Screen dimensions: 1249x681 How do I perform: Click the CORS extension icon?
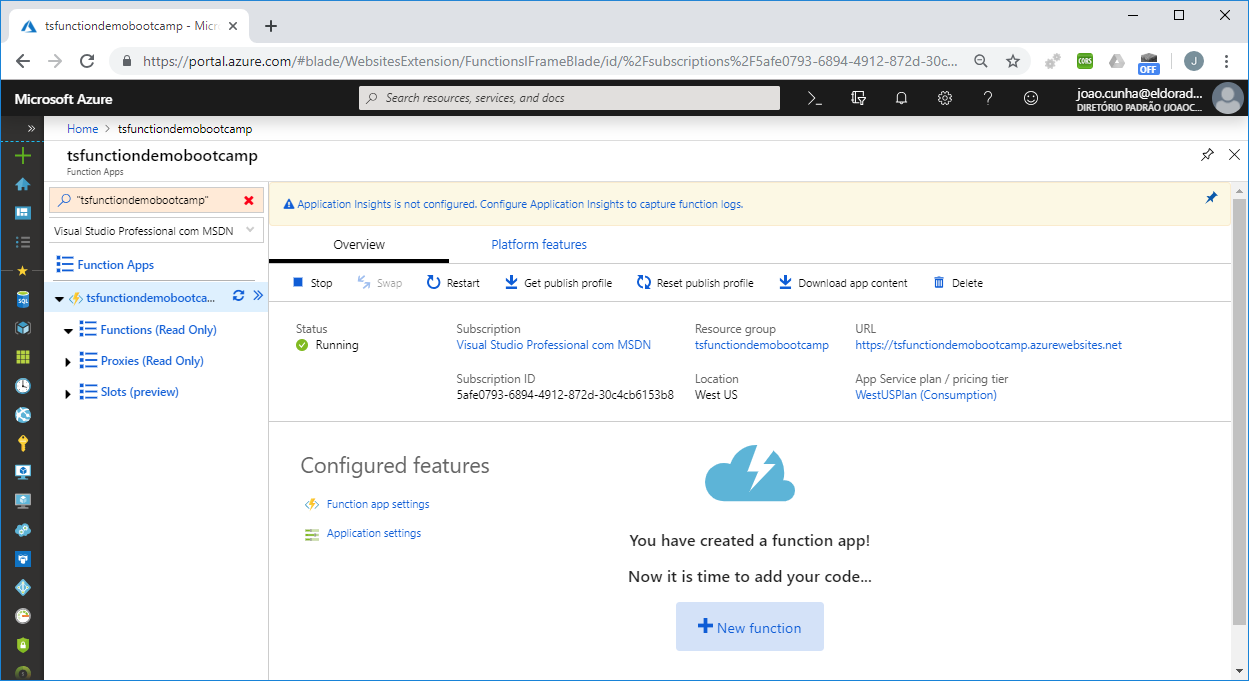point(1085,61)
